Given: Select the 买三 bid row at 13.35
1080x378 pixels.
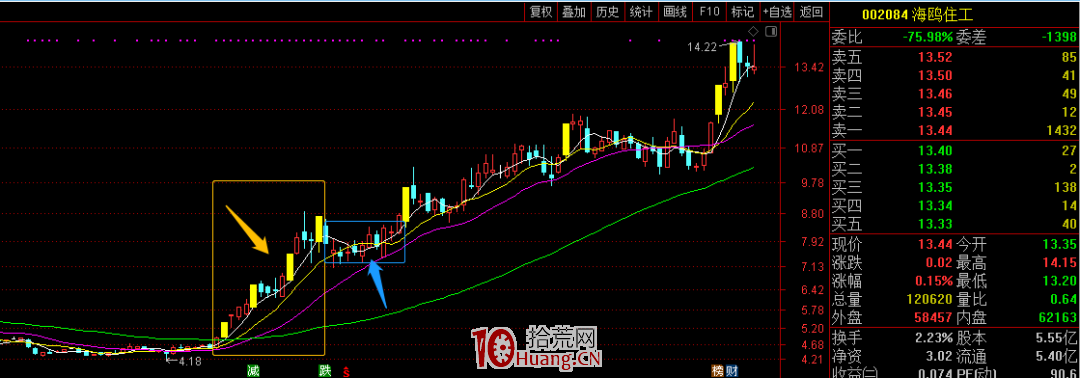Looking at the screenshot, I should tap(955, 187).
